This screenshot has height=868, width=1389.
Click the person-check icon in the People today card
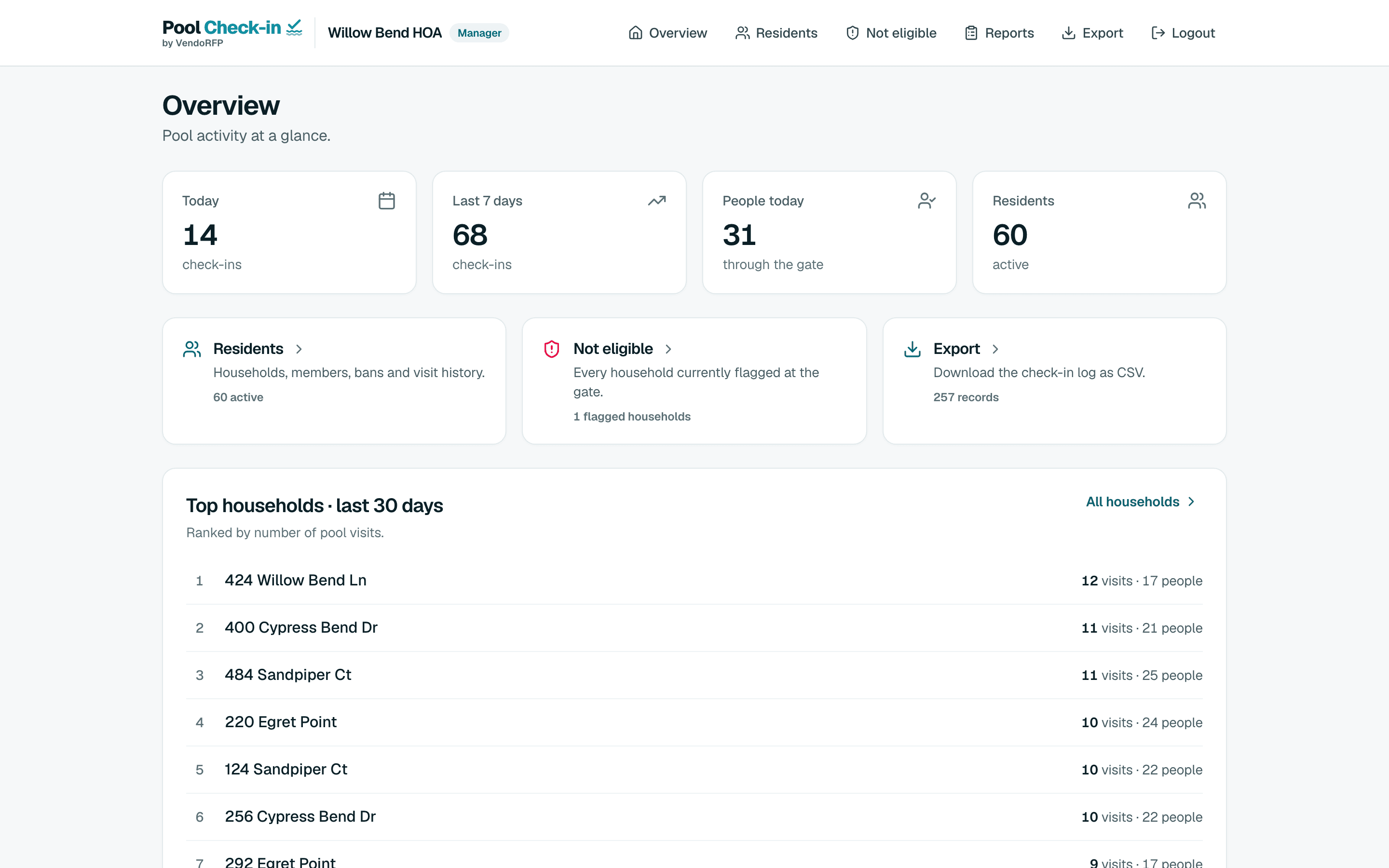[x=926, y=201]
